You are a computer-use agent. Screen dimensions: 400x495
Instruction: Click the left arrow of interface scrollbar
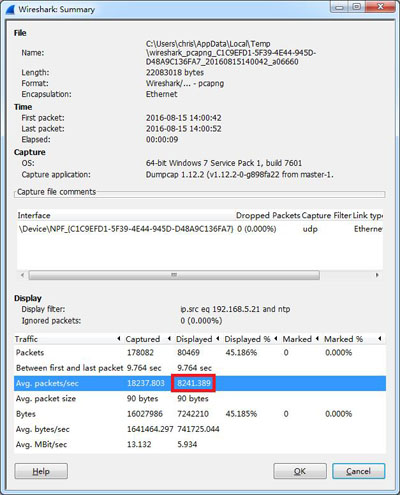click(x=22, y=275)
